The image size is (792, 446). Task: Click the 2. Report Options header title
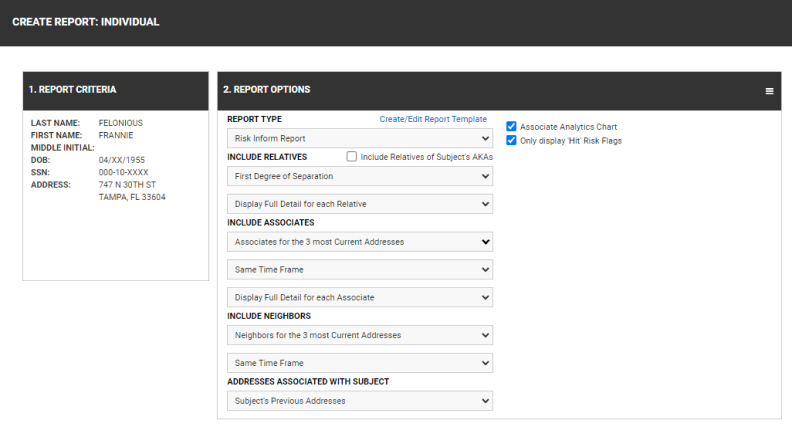click(x=266, y=90)
